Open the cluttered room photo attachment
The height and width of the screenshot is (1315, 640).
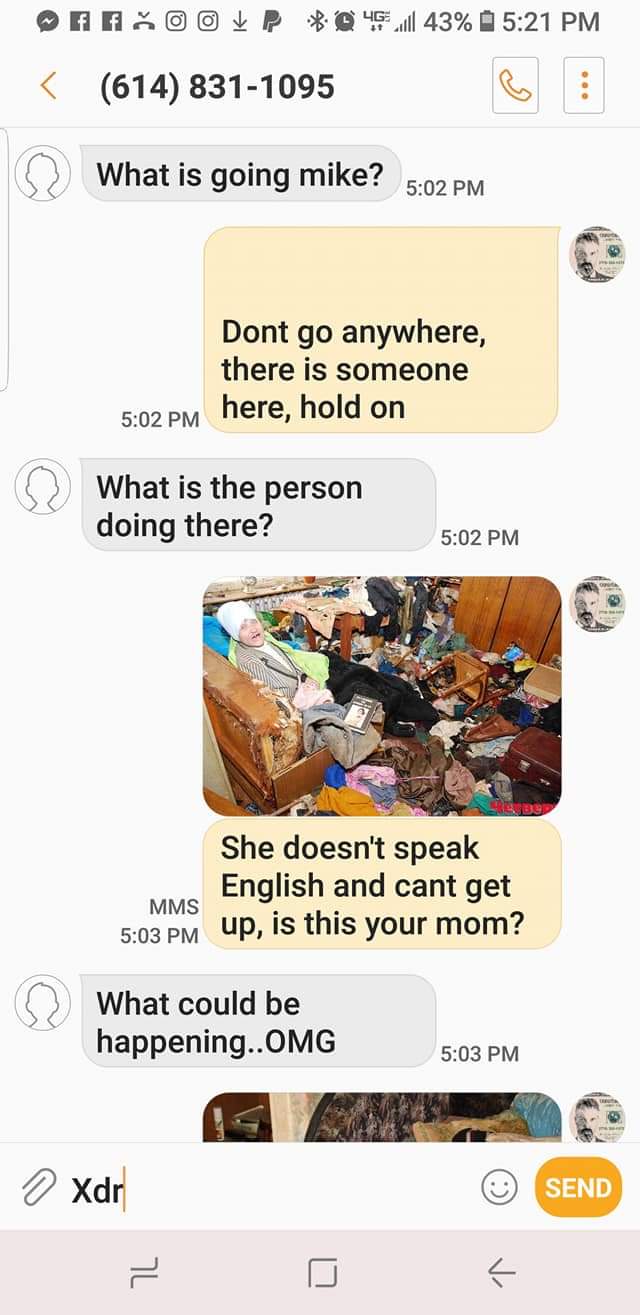[382, 695]
